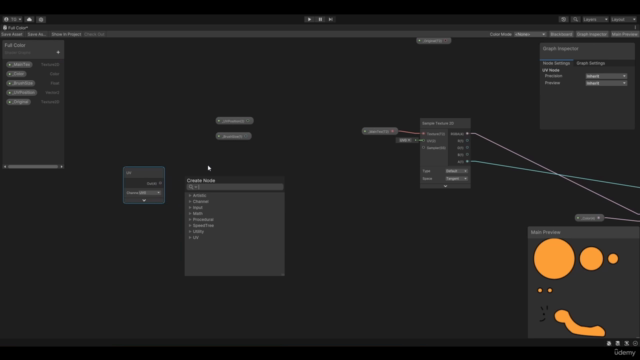Click the A(1) output port
Image resolution: width=640 pixels, height=360 pixels.
click(467, 161)
